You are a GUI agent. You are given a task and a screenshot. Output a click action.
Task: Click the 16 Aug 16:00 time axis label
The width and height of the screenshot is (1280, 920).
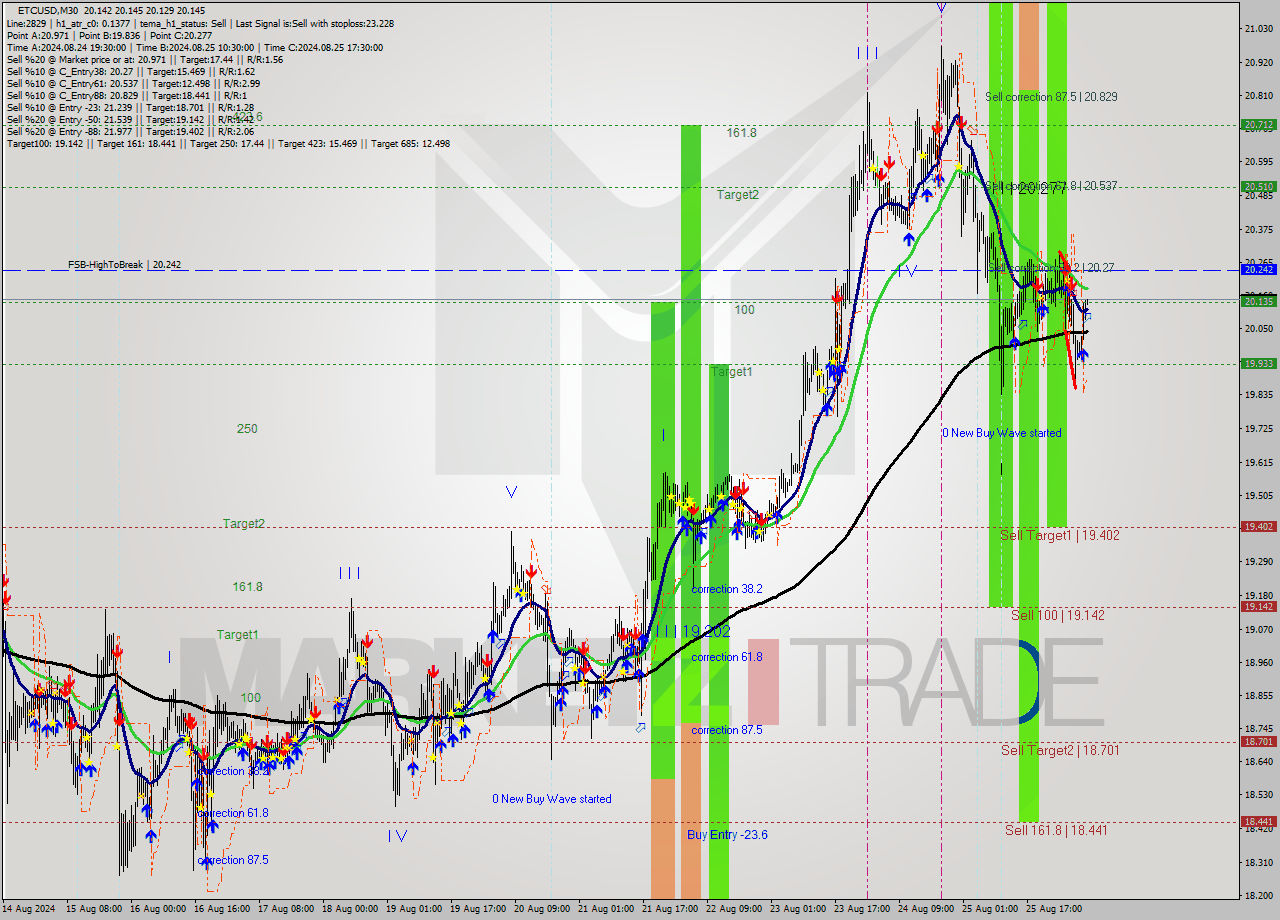point(222,909)
